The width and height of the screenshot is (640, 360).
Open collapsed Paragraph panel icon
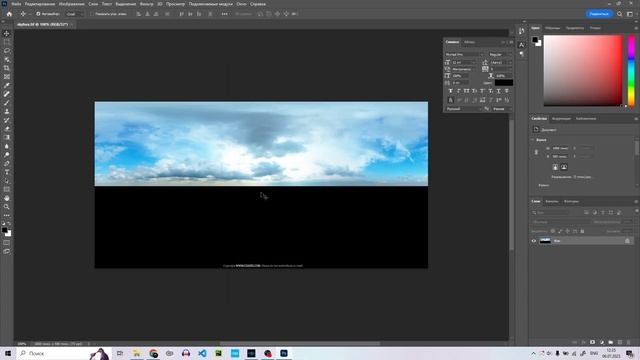click(x=522, y=54)
